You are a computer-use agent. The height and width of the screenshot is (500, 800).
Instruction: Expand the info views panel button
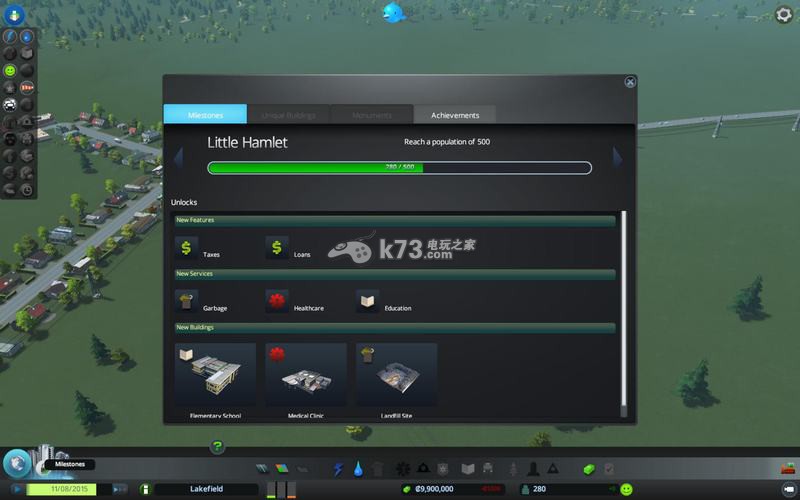coord(18,14)
